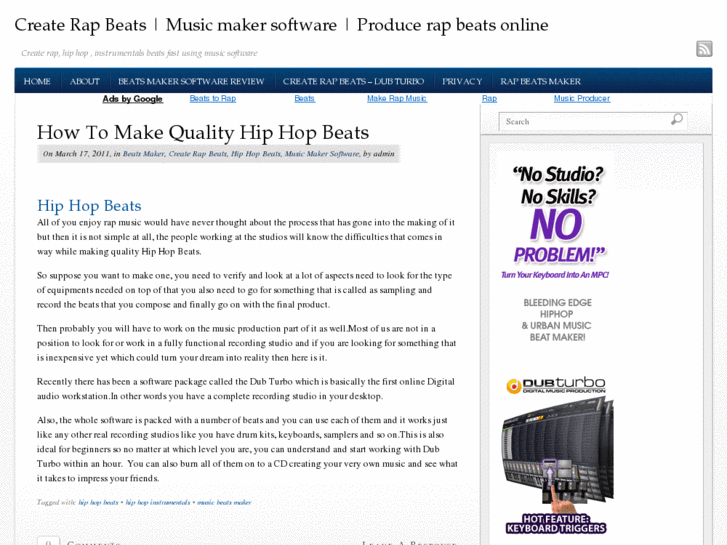This screenshot has width=727, height=545.
Task: Open the admin author link
Action: coord(384,154)
